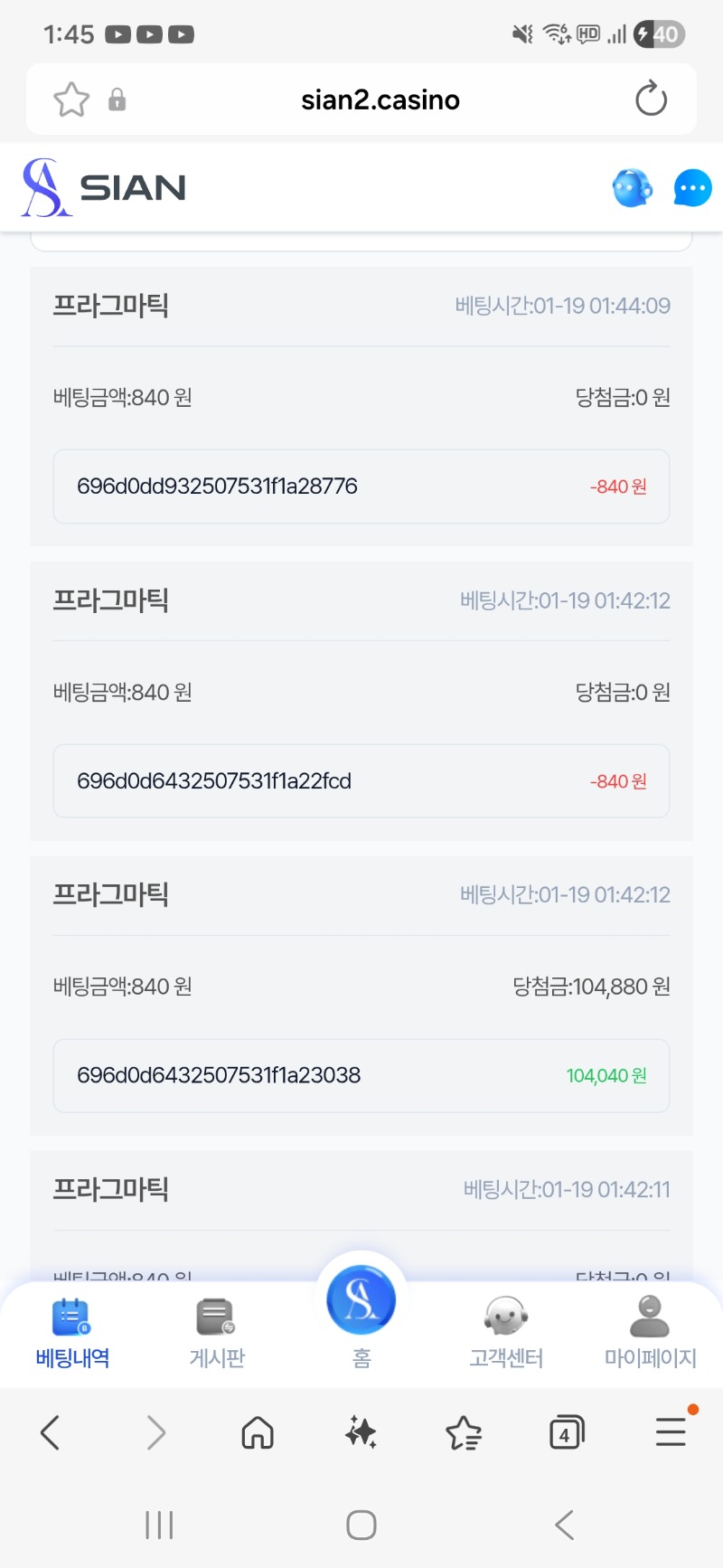
Task: Show the 4 open browser tabs
Action: (x=567, y=1432)
